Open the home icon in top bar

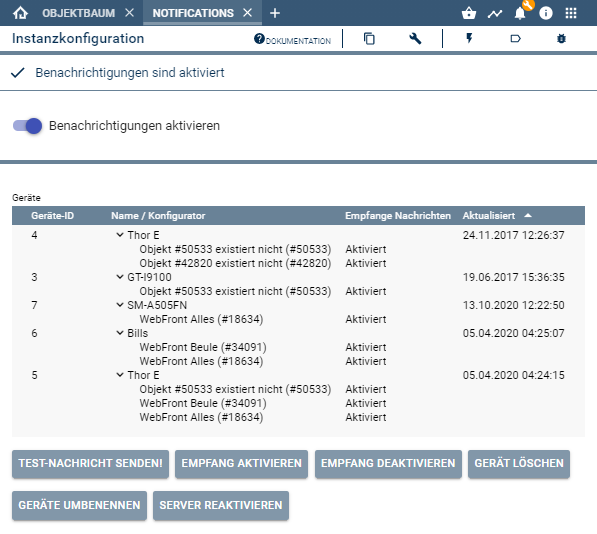20,13
